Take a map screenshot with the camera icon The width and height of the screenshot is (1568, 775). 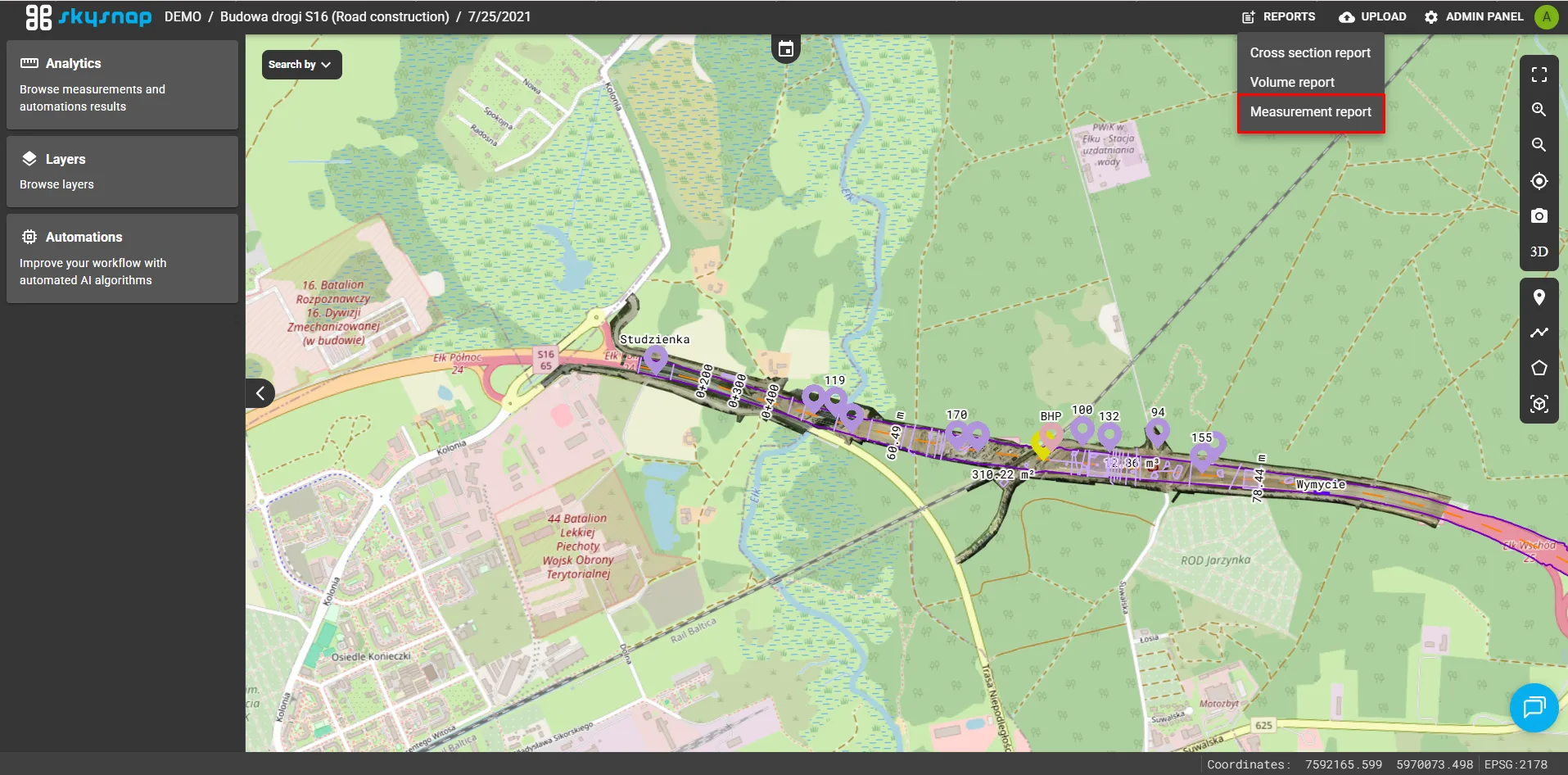tap(1539, 216)
